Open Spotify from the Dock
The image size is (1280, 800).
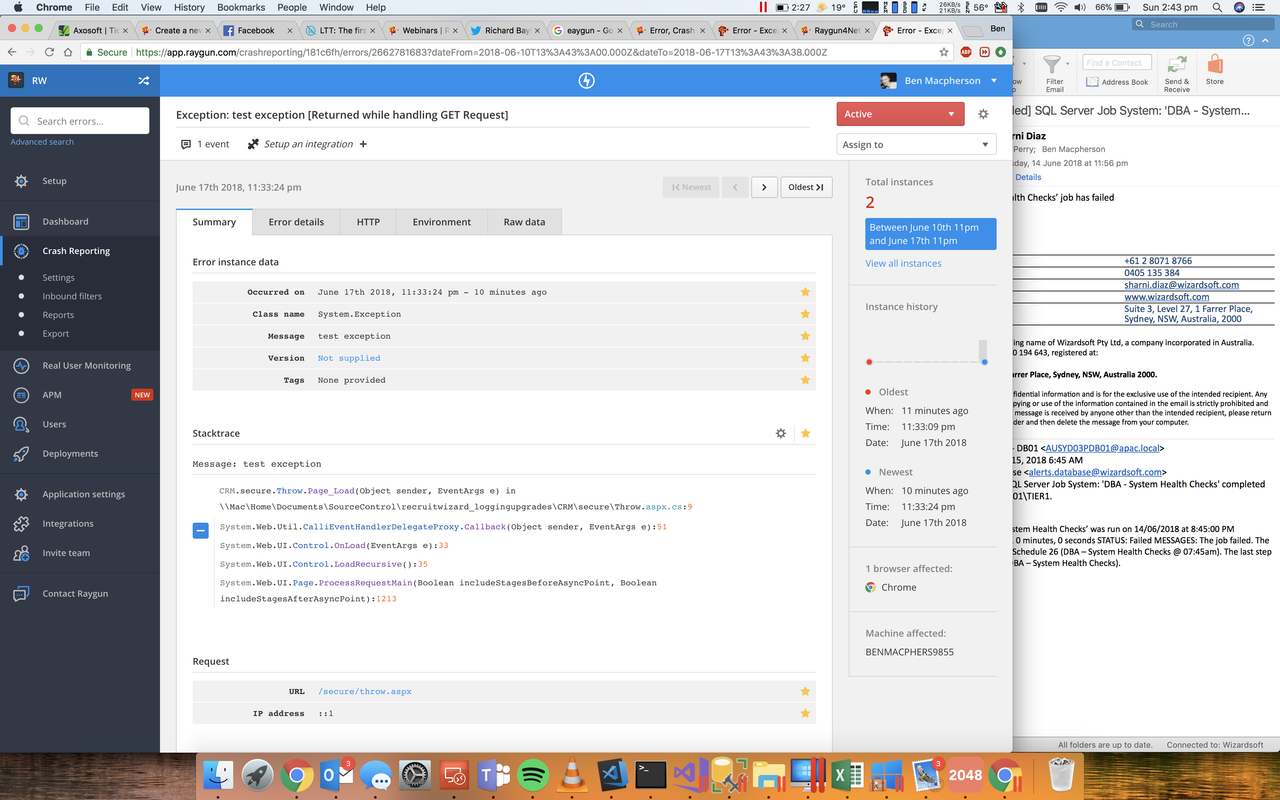533,775
